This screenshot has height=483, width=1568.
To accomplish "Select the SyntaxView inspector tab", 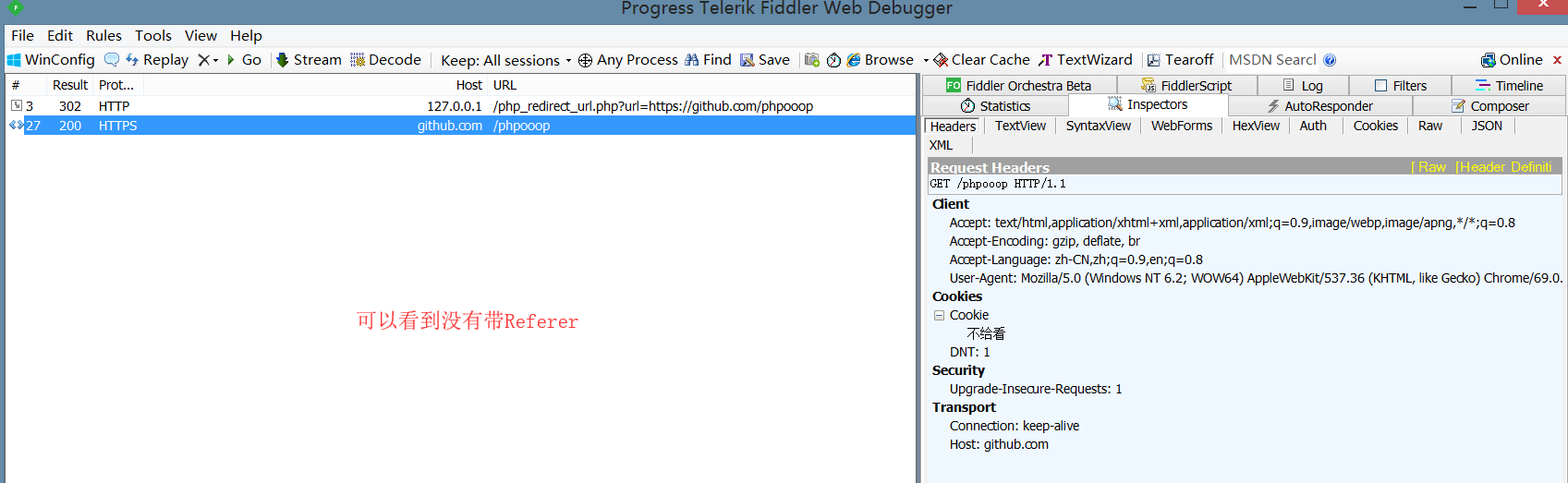I will tap(1098, 126).
